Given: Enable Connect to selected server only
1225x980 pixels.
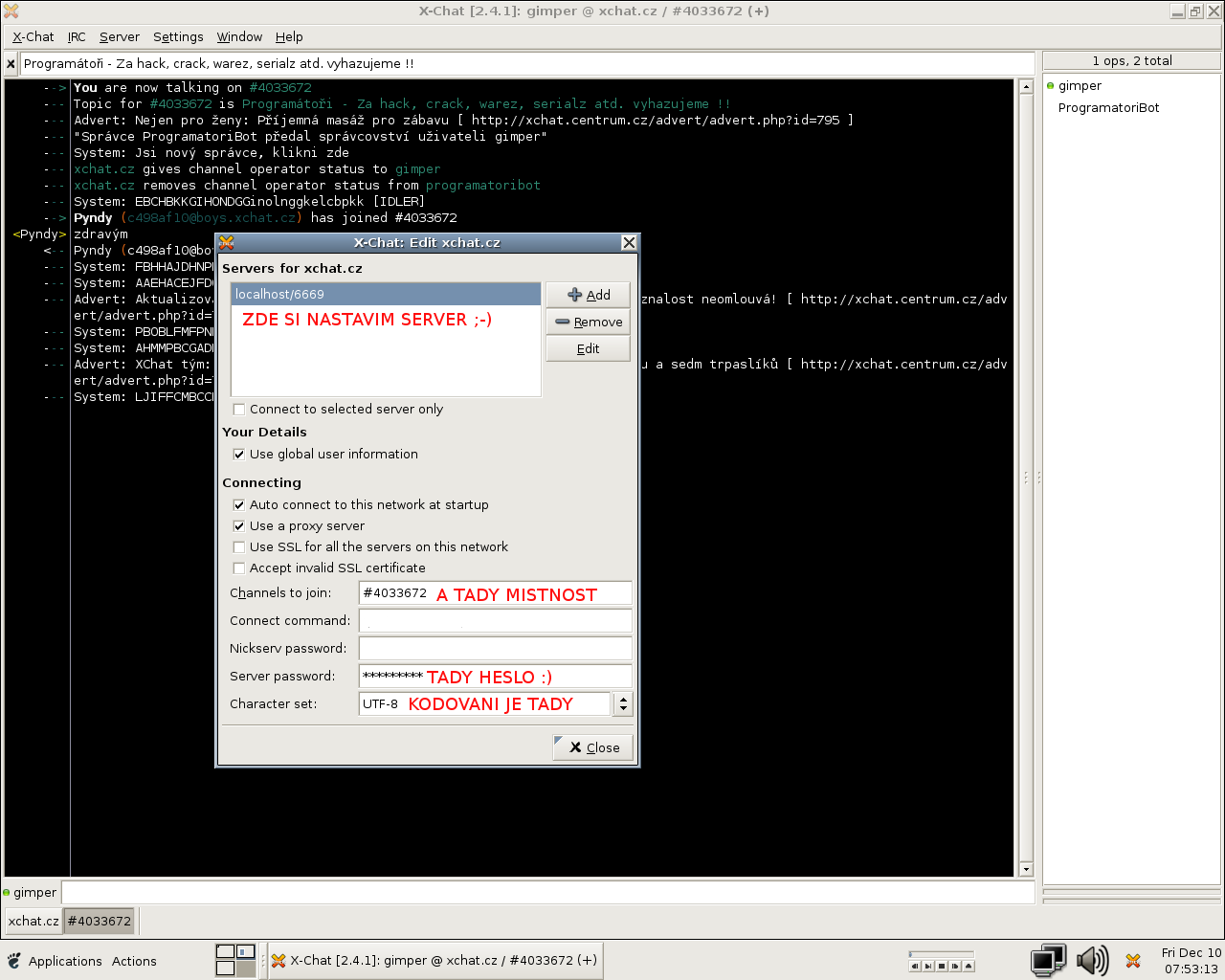Looking at the screenshot, I should coord(239,410).
